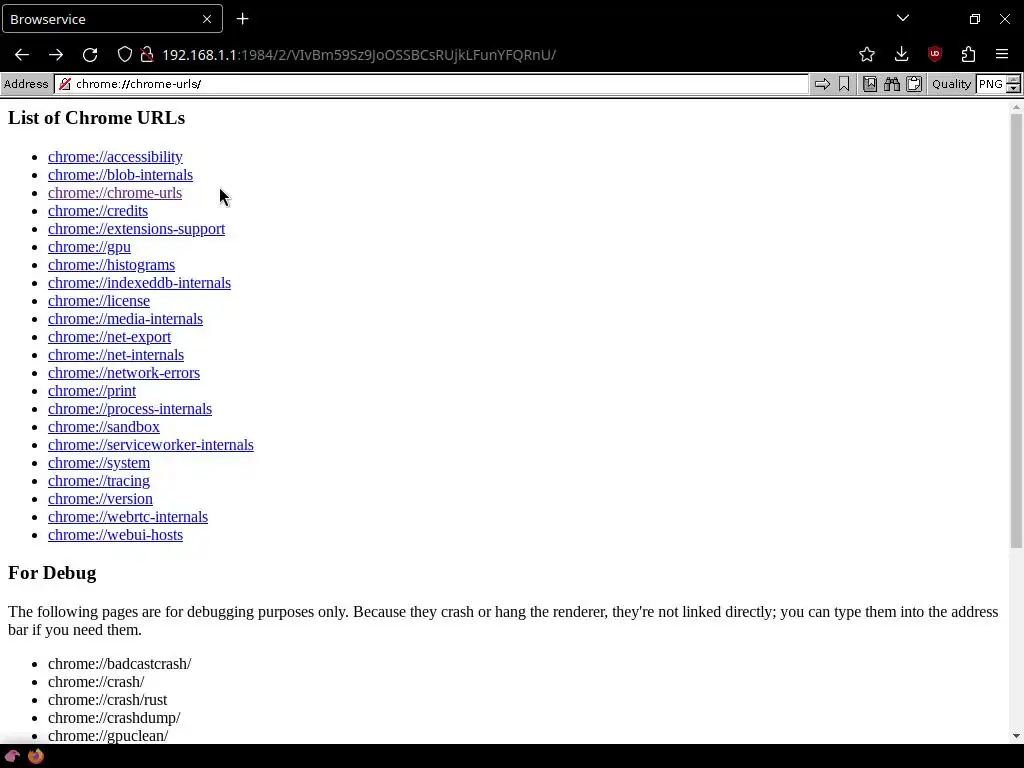Click the Firefox icon in taskbar
This screenshot has width=1024, height=768.
[x=36, y=756]
